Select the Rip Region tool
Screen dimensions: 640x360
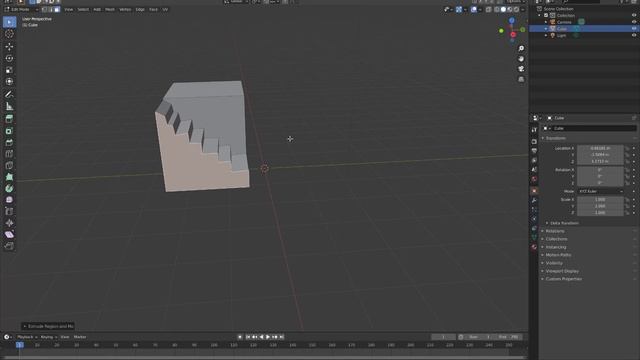coord(9,246)
